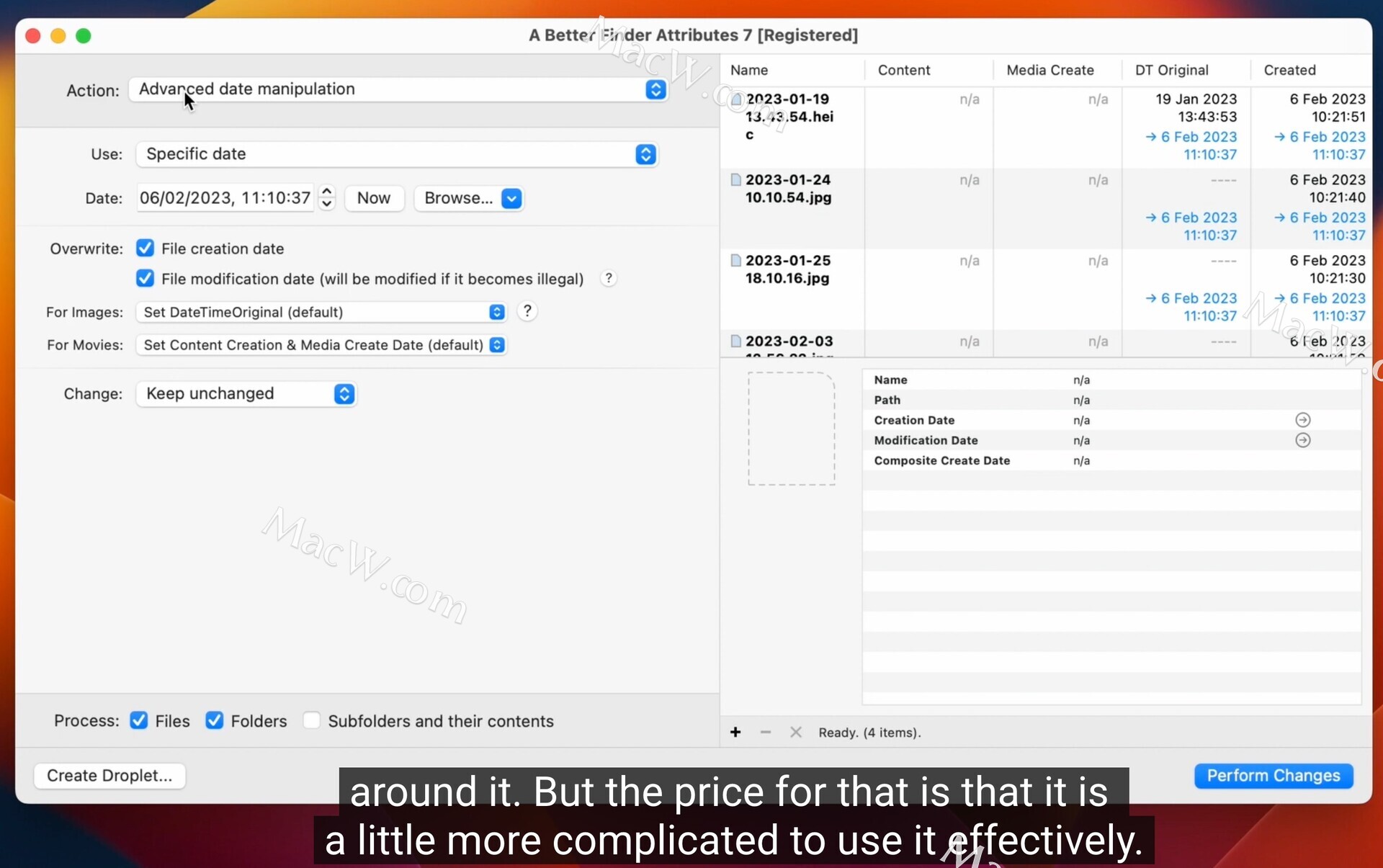Open the Browse dropdown arrow
This screenshot has height=868, width=1383.
point(511,198)
